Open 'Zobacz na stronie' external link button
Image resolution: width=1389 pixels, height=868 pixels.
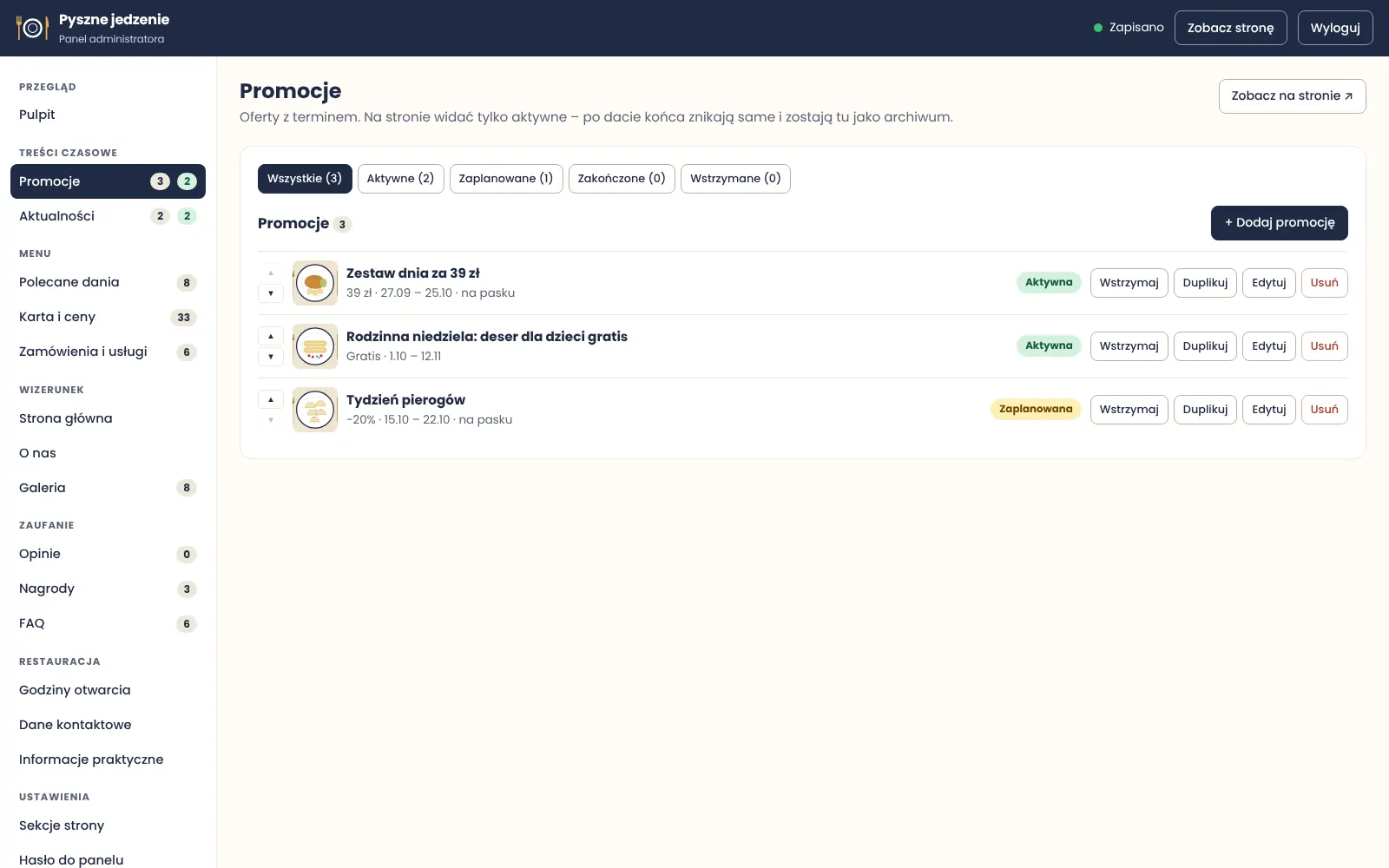click(x=1293, y=96)
